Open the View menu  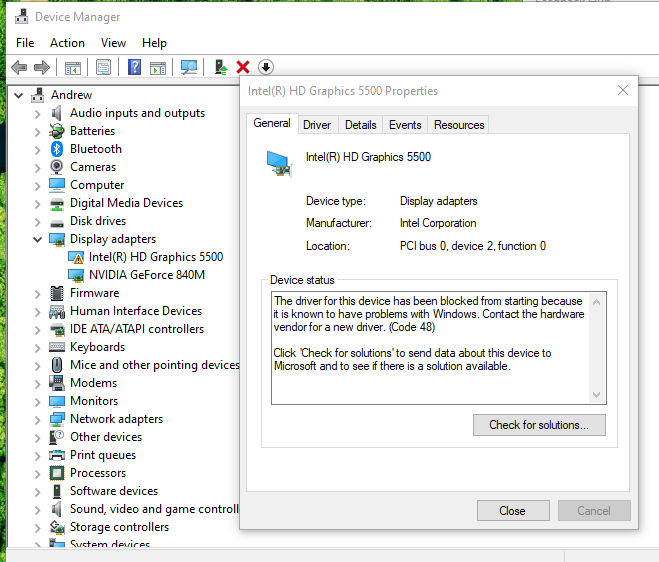point(113,43)
